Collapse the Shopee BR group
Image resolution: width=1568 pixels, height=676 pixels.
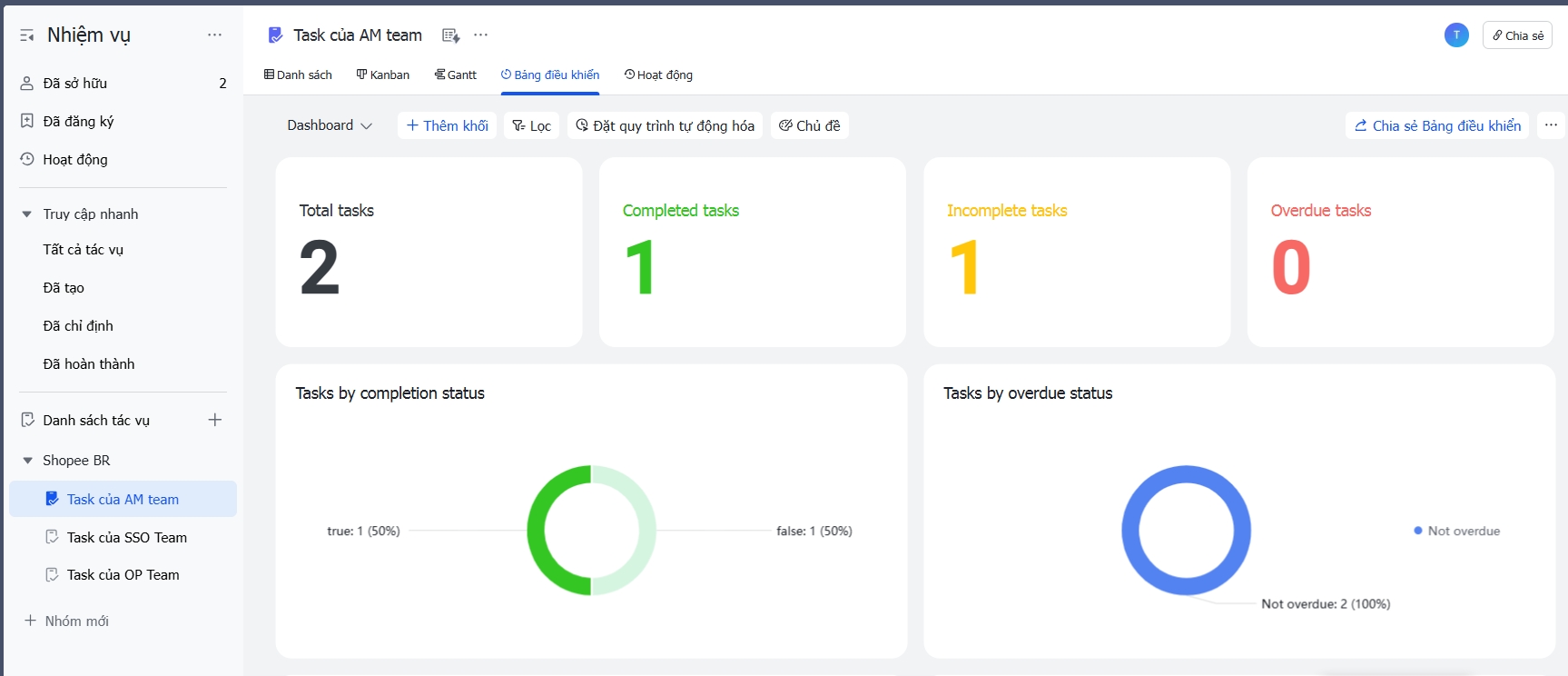pos(27,461)
